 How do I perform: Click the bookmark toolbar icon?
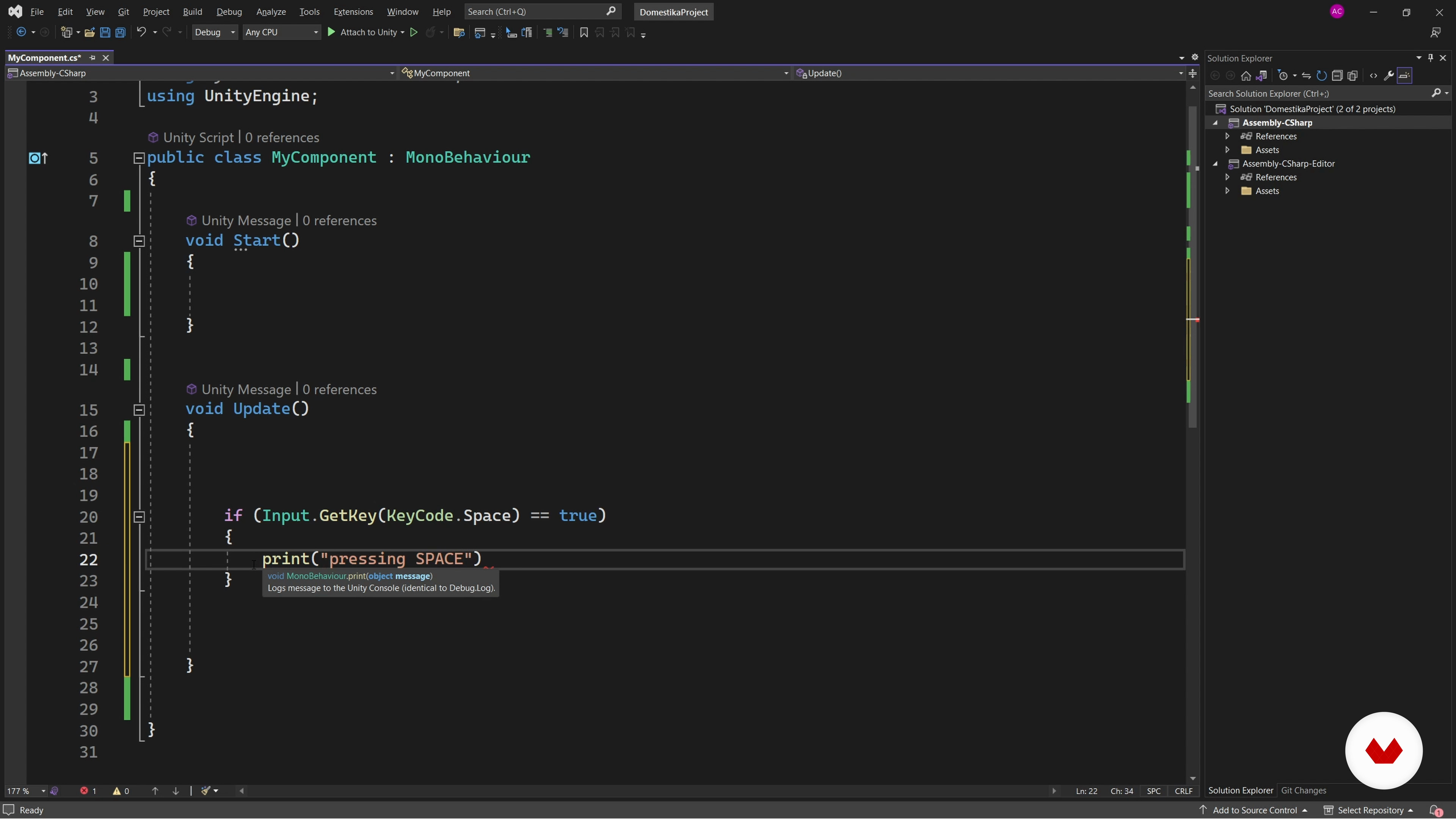[584, 33]
